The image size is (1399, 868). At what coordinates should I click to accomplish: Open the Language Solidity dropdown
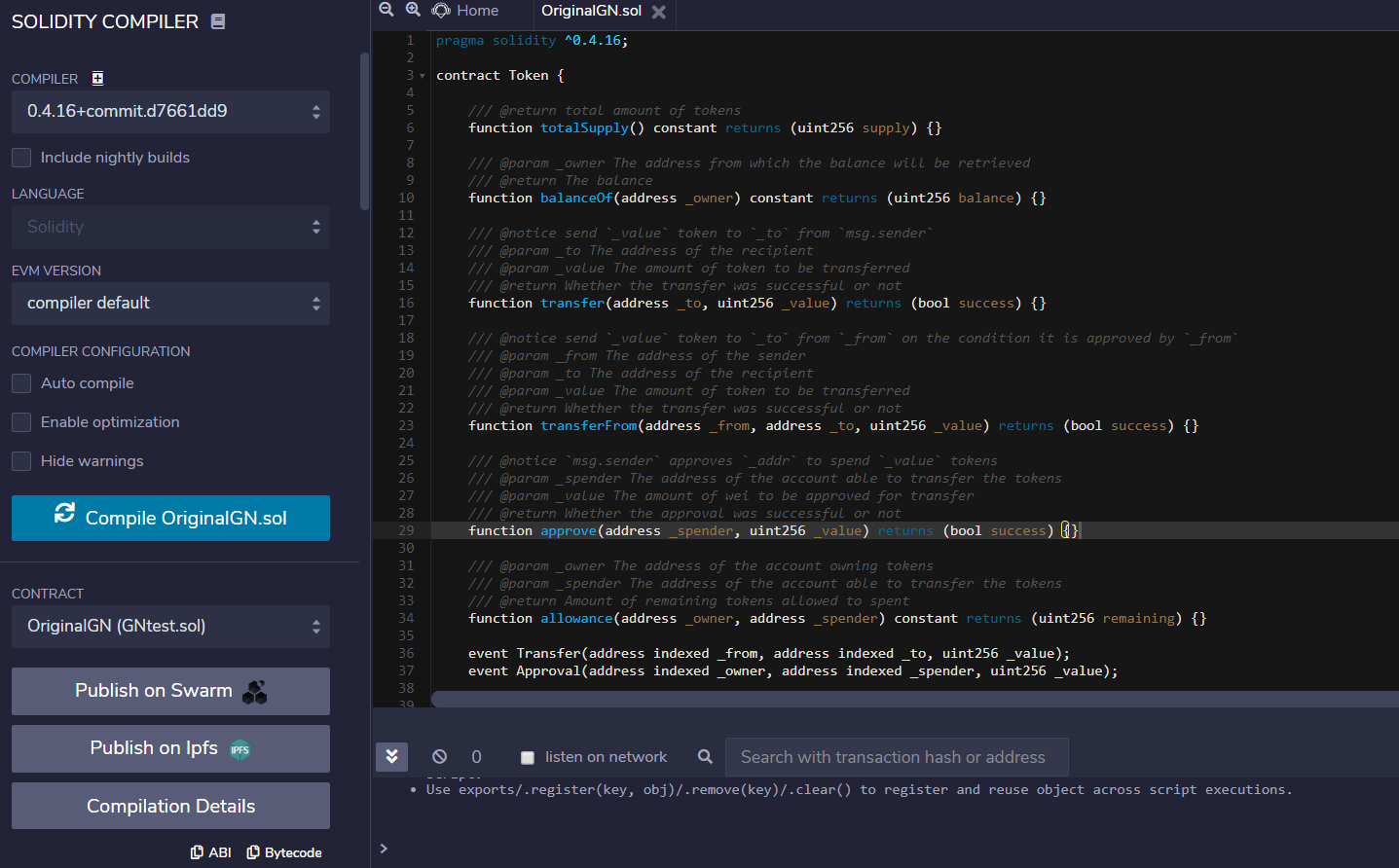point(170,227)
